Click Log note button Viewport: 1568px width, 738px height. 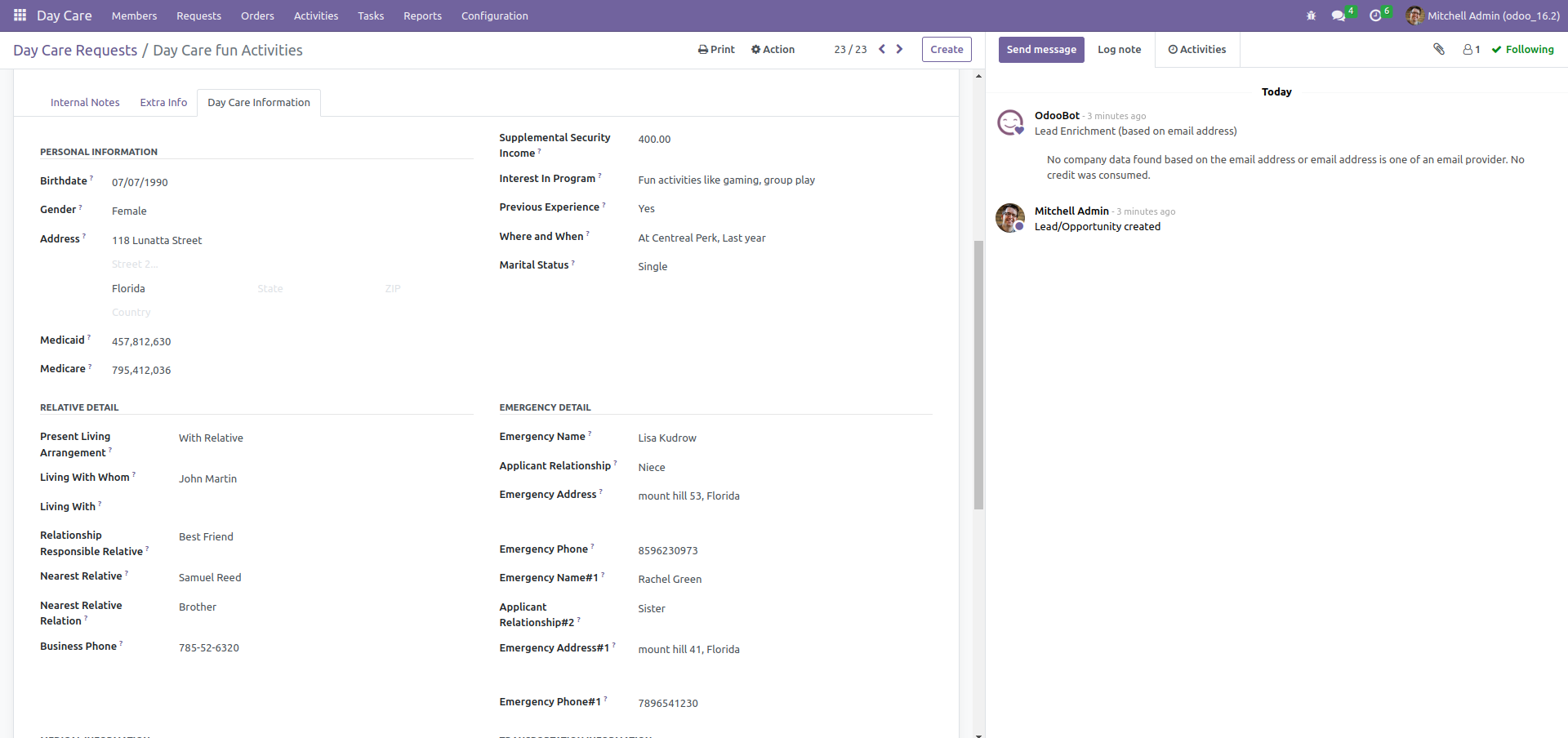[x=1119, y=50]
